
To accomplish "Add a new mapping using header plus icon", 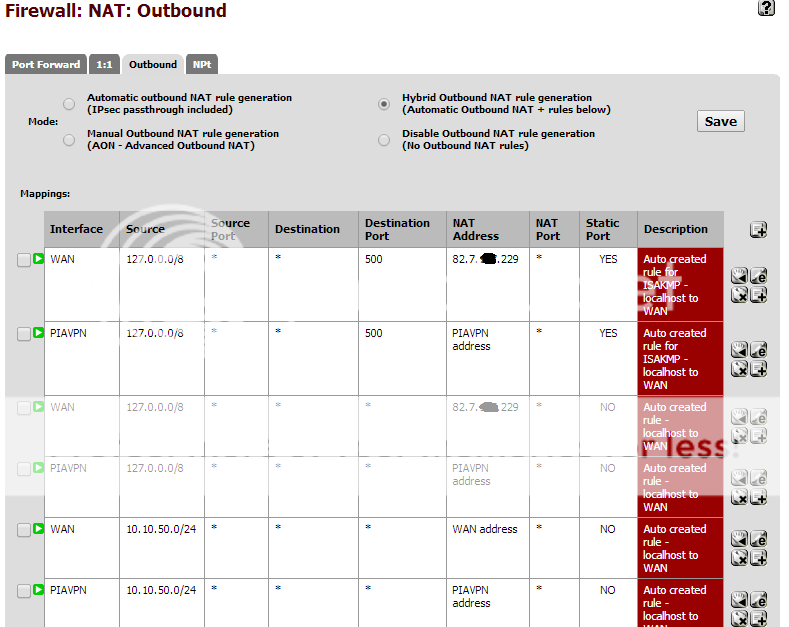I will (x=758, y=230).
